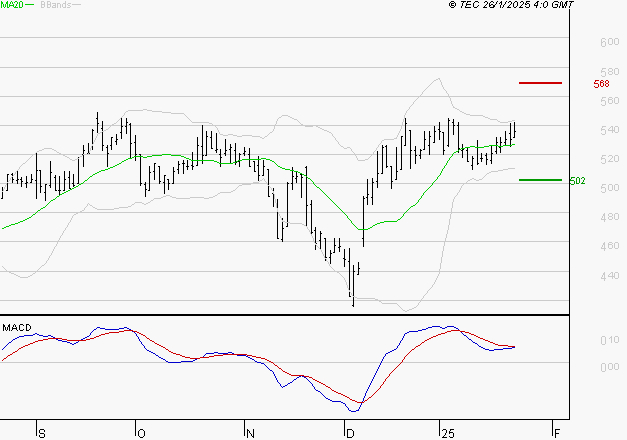The width and height of the screenshot is (627, 440).
Task: Click the 460 price axis label
Action: point(610,246)
